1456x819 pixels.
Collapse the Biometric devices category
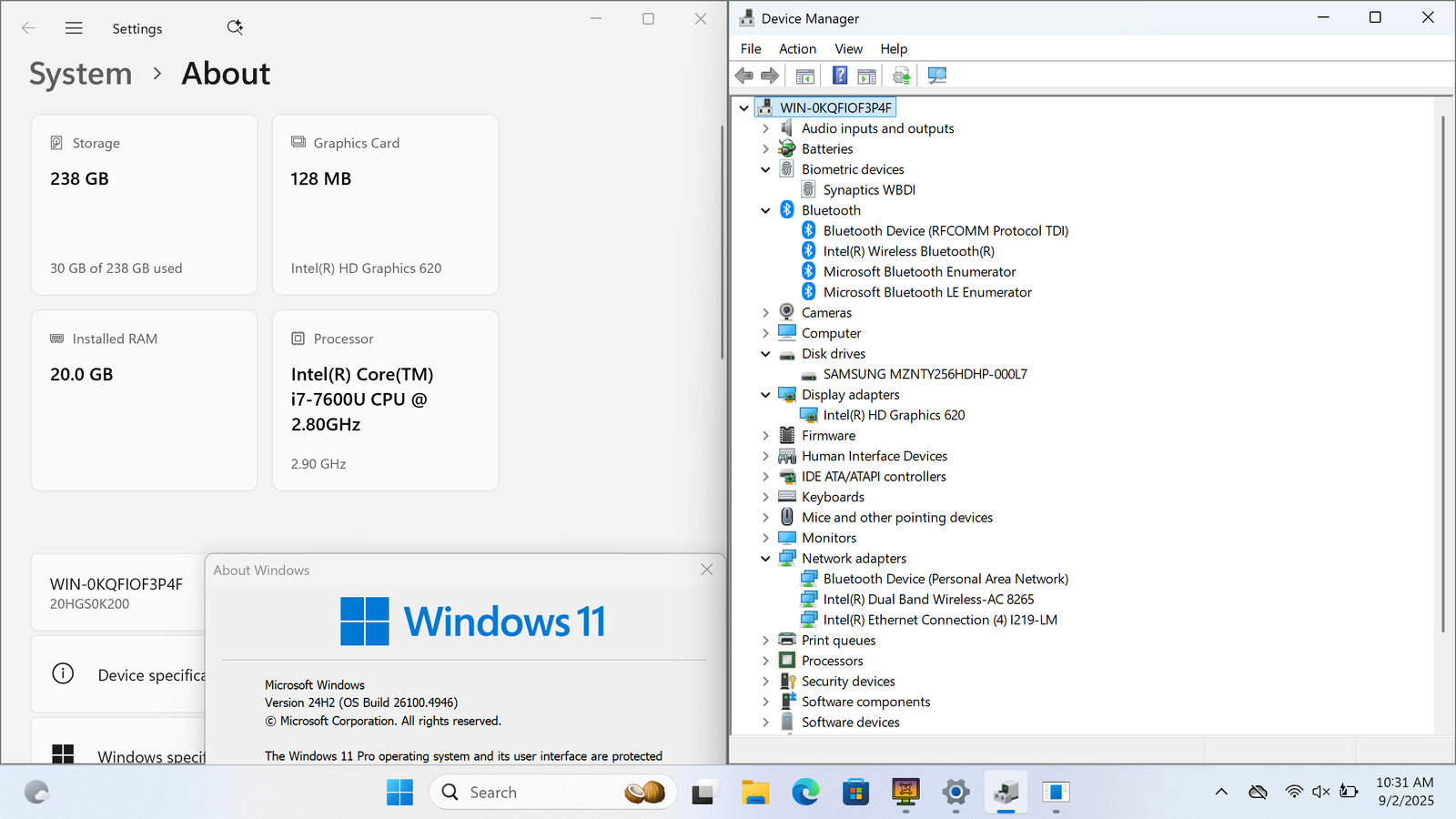[765, 169]
